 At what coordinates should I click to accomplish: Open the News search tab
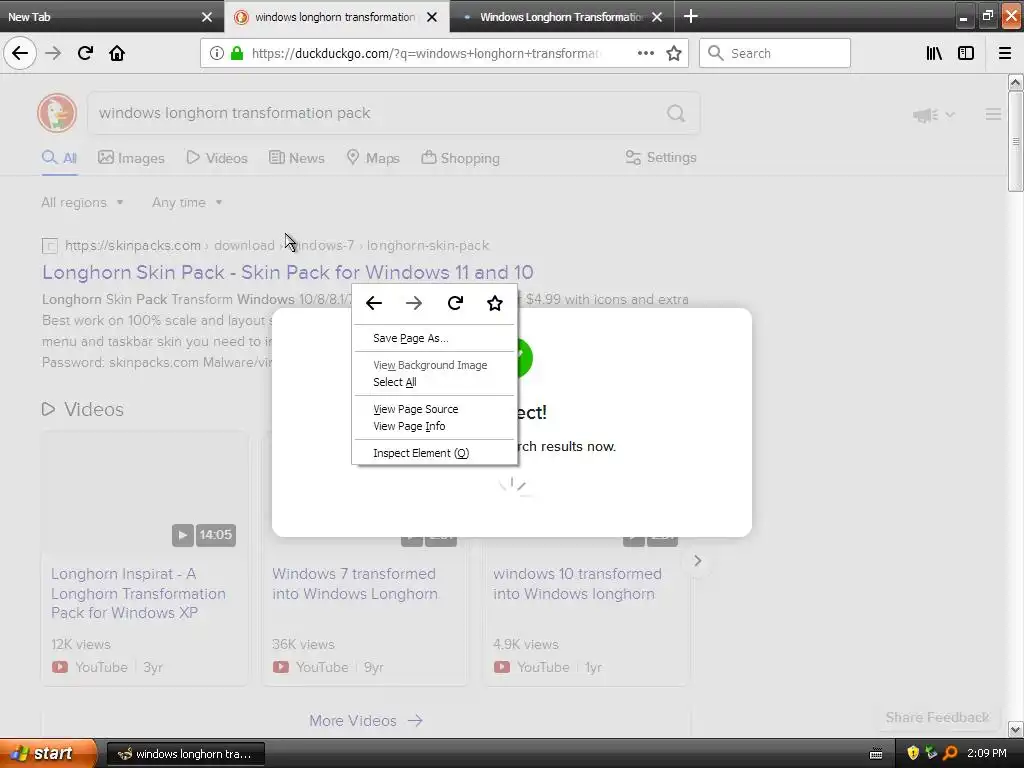(x=297, y=158)
